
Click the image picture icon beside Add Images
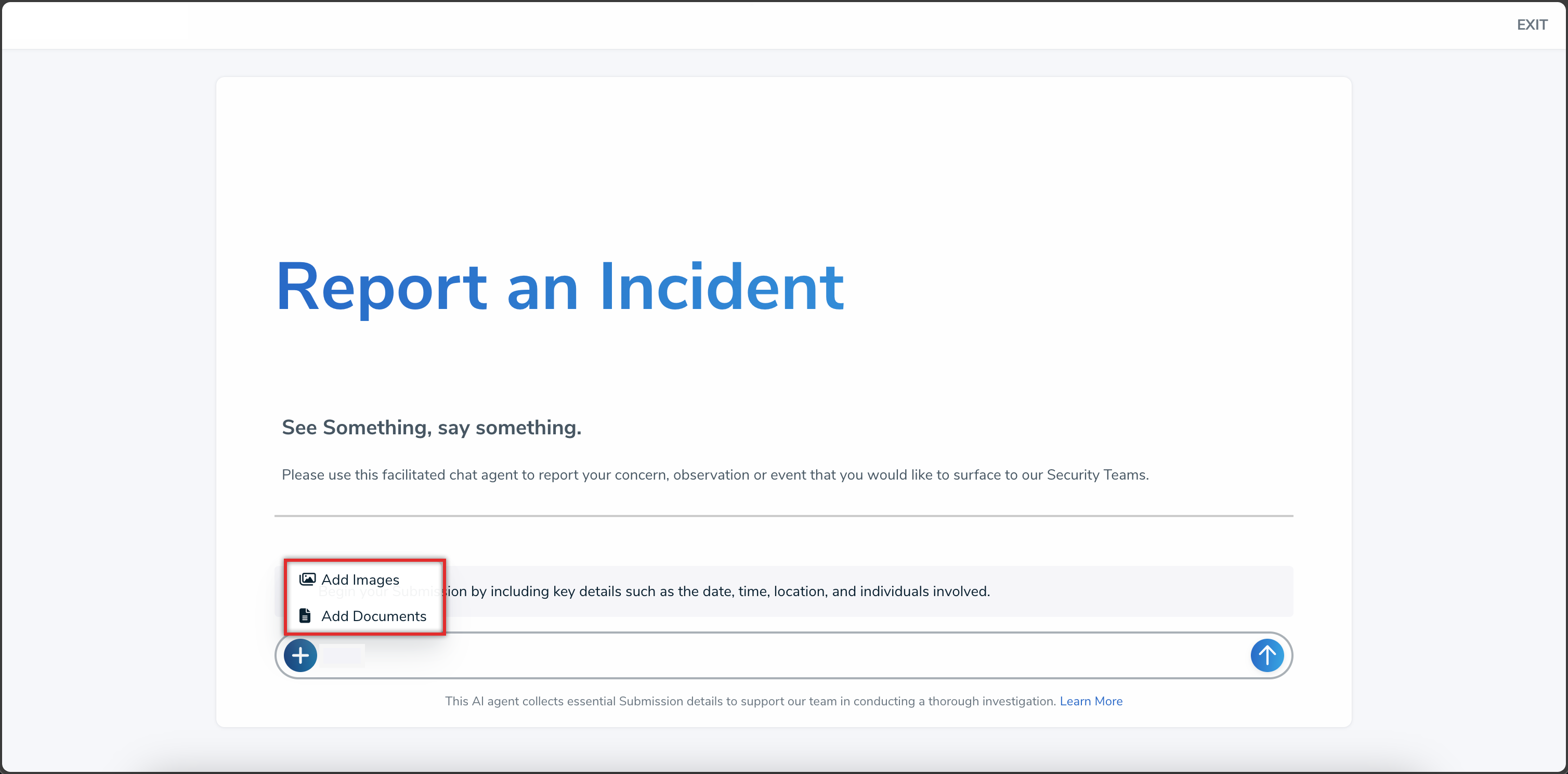307,579
